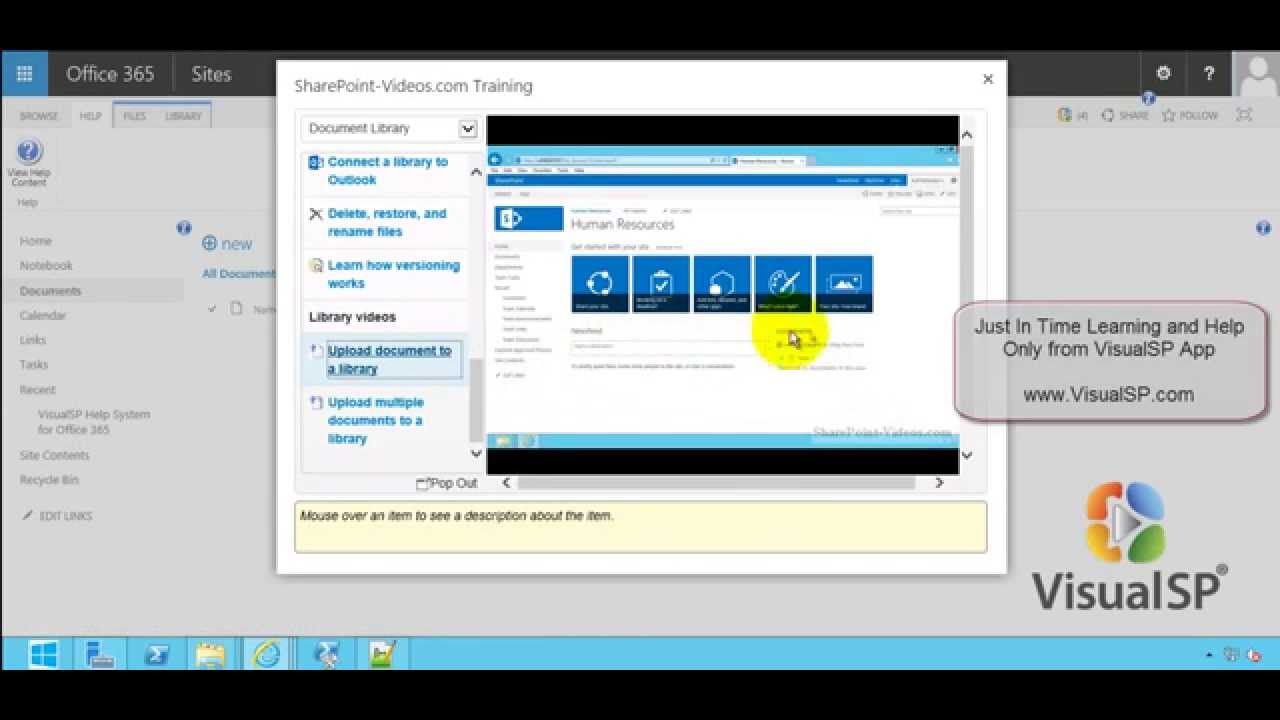This screenshot has width=1280, height=720.
Task: Toggle the focus on content icon
Action: click(1244, 115)
